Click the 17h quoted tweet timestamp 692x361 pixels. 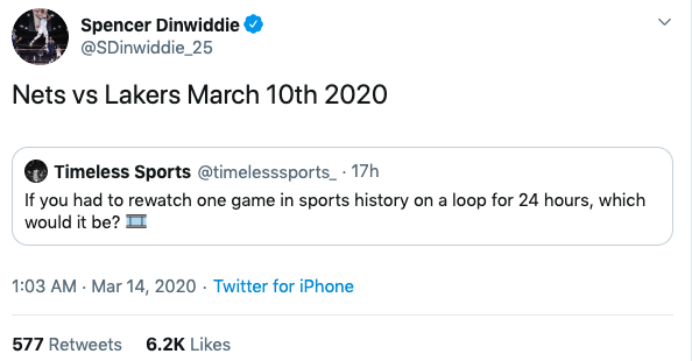click(x=365, y=171)
